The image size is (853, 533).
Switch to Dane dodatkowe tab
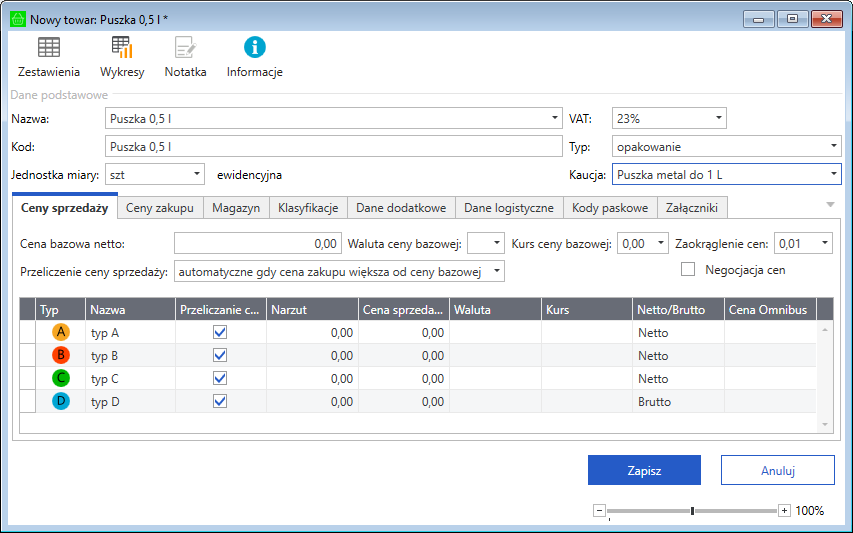(x=401, y=208)
